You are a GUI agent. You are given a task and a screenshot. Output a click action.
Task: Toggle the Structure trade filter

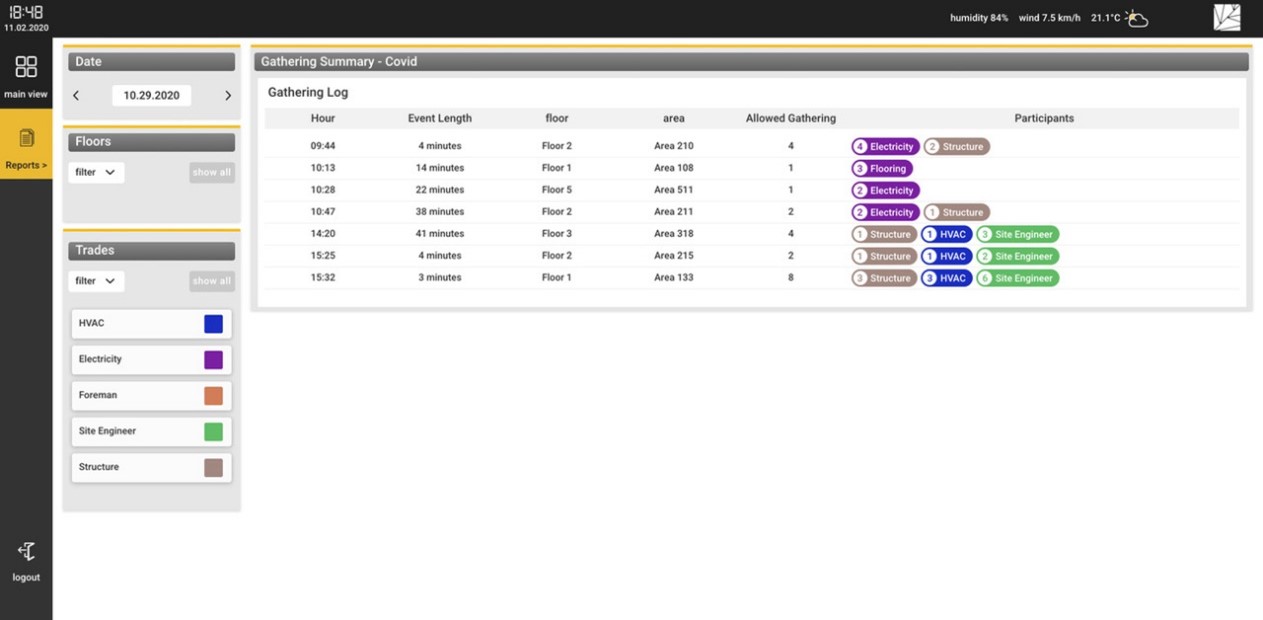tap(151, 467)
